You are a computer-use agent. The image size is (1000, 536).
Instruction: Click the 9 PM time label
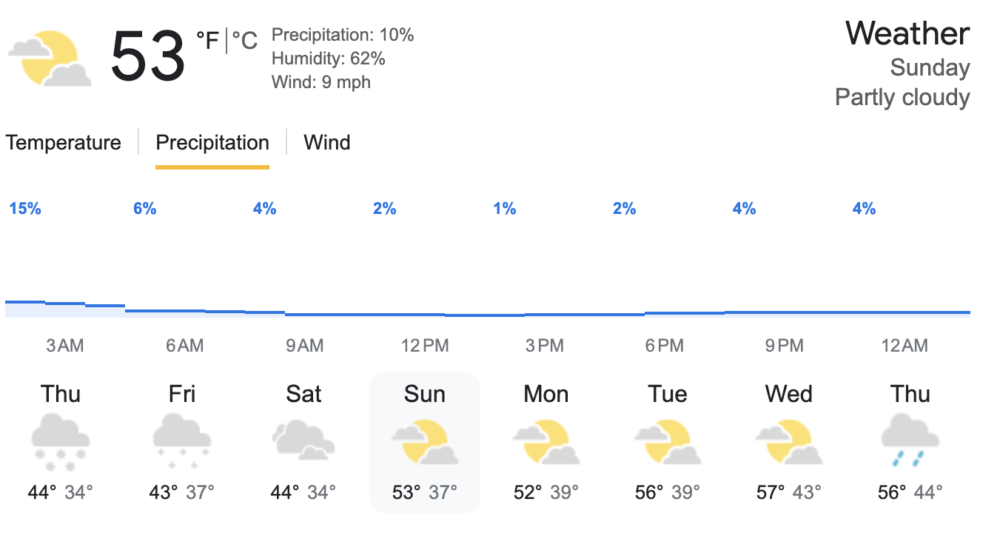point(785,346)
